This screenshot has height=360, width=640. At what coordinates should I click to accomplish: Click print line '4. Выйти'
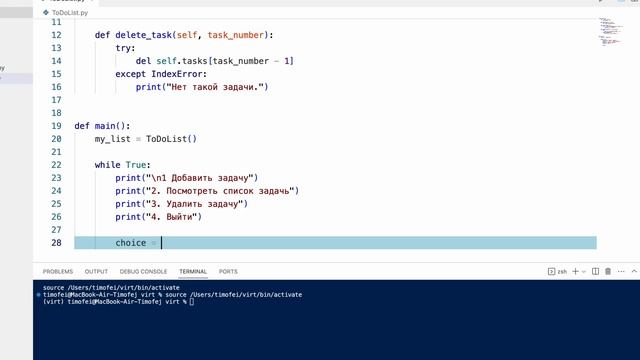point(158,217)
